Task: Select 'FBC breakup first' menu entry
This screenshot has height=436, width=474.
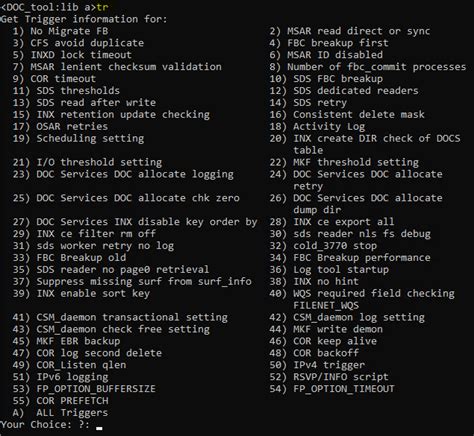Action: tap(338, 43)
